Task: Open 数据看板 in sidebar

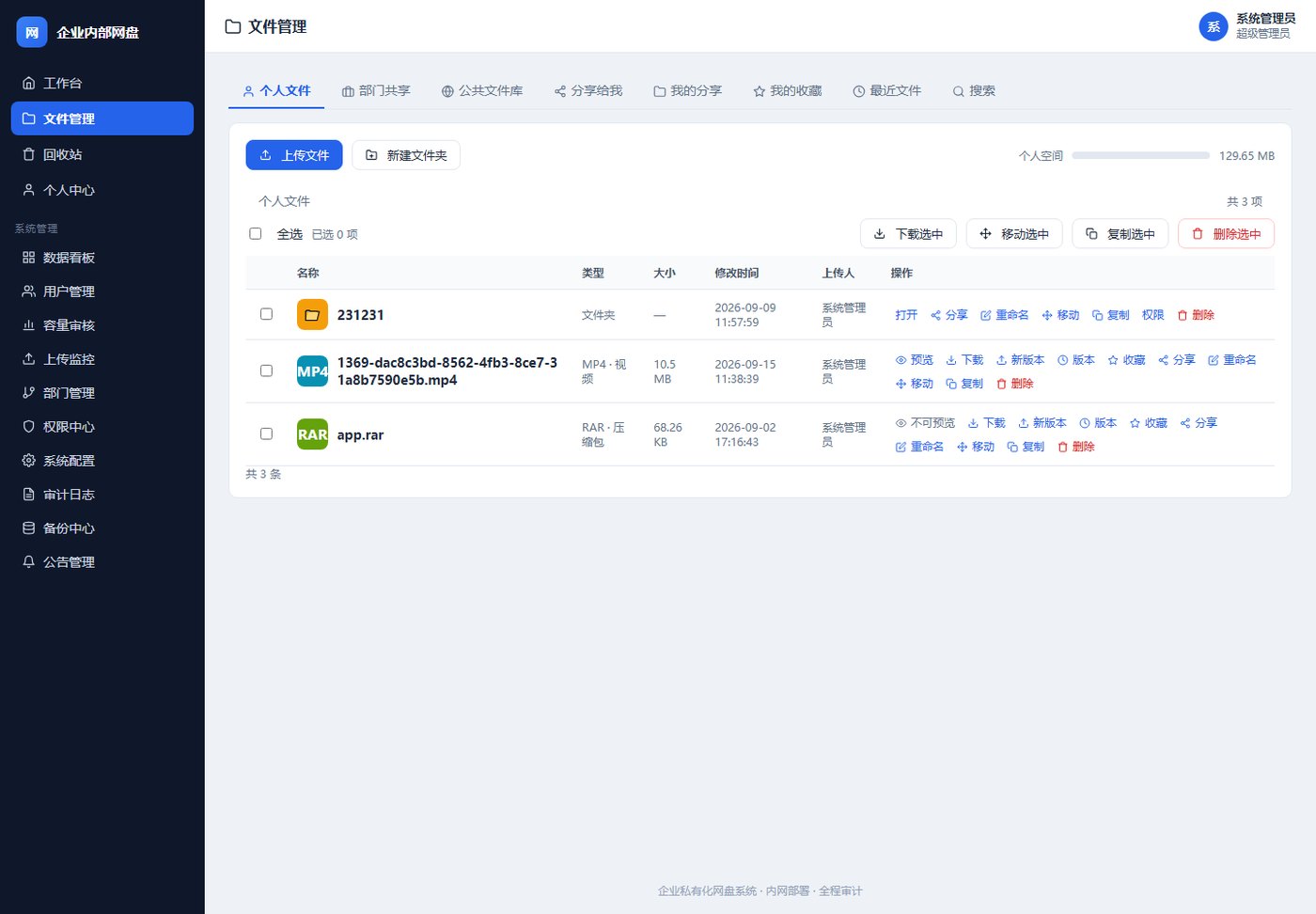Action: pyautogui.click(x=102, y=258)
